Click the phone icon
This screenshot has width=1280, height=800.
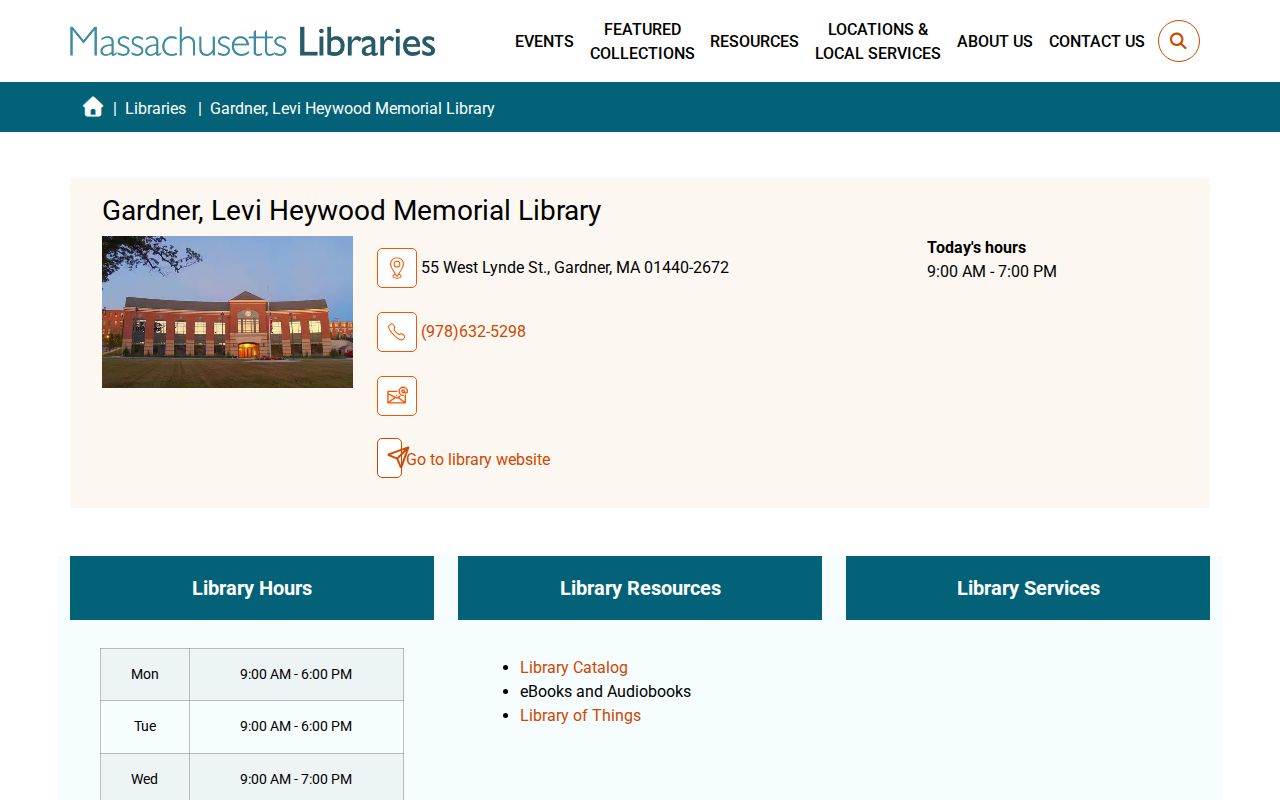click(x=397, y=332)
